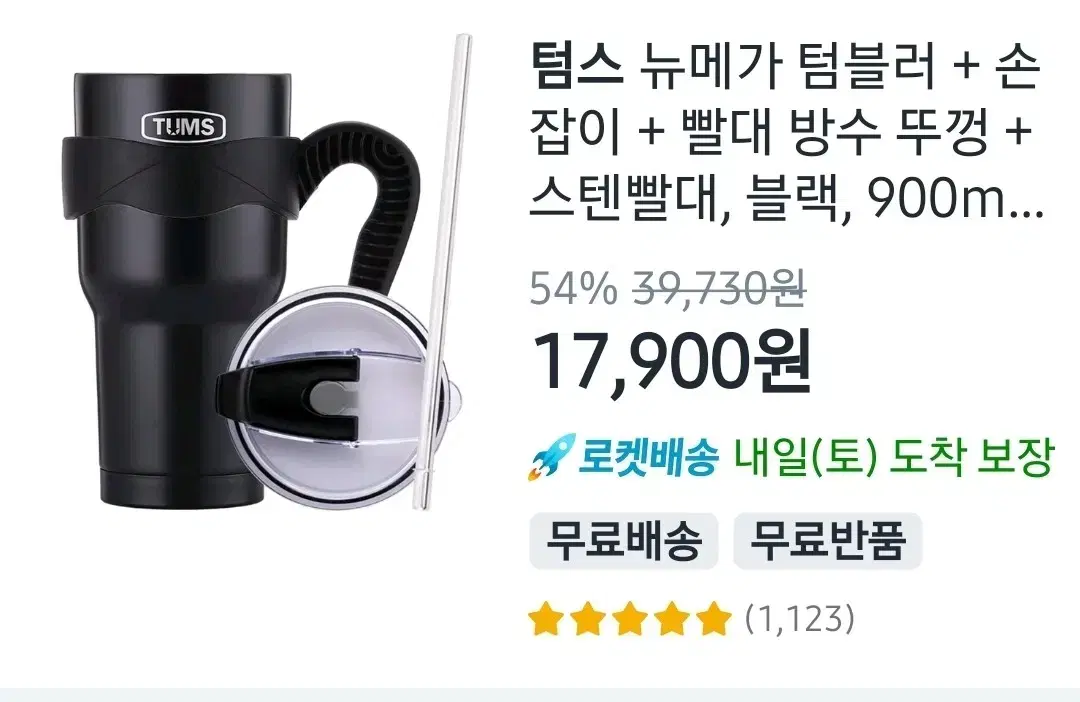Open the 뉴메가 텀블러 product title

pyautogui.click(x=785, y=132)
